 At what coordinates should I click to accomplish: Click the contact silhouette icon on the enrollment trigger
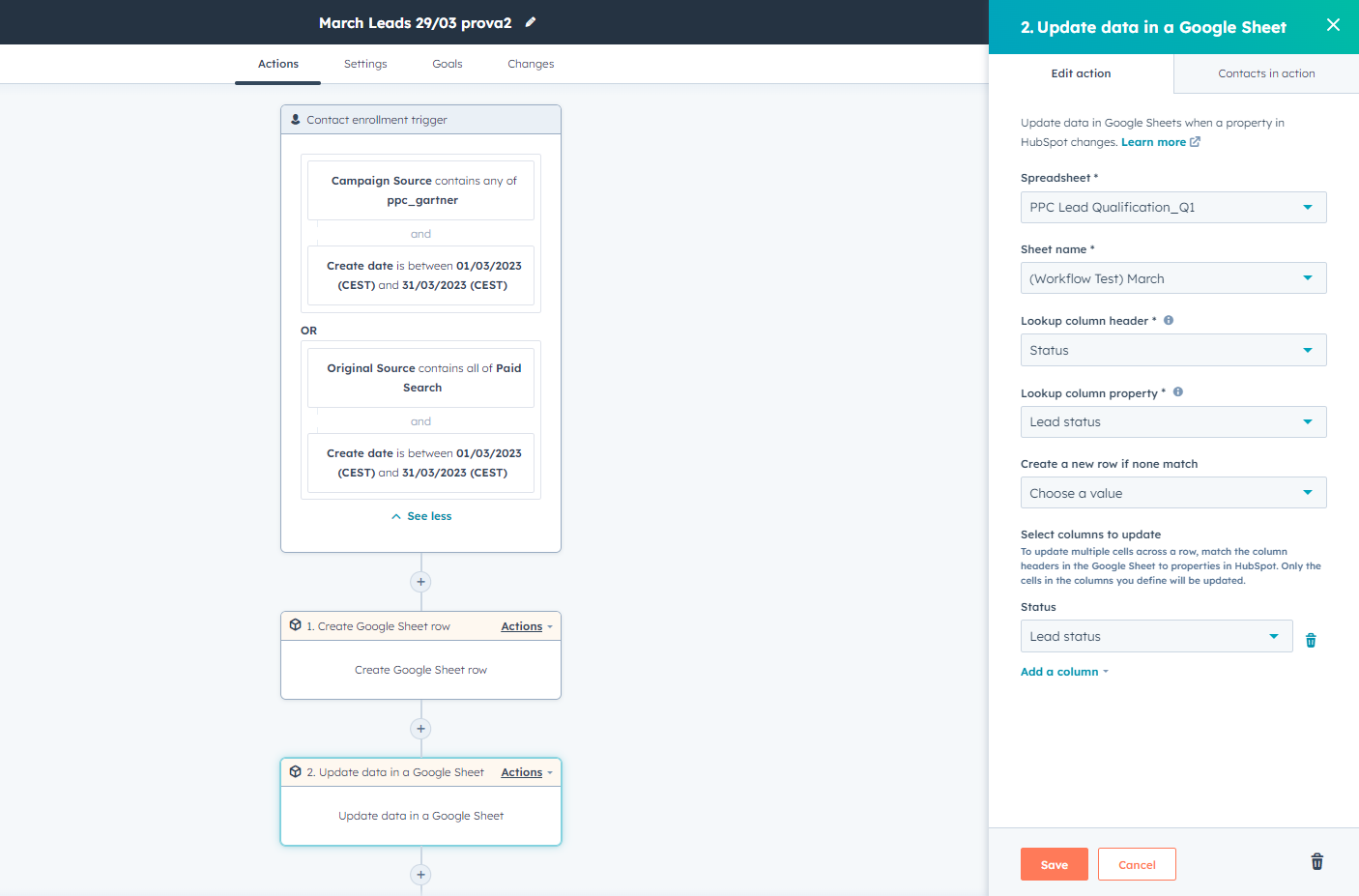pos(294,118)
